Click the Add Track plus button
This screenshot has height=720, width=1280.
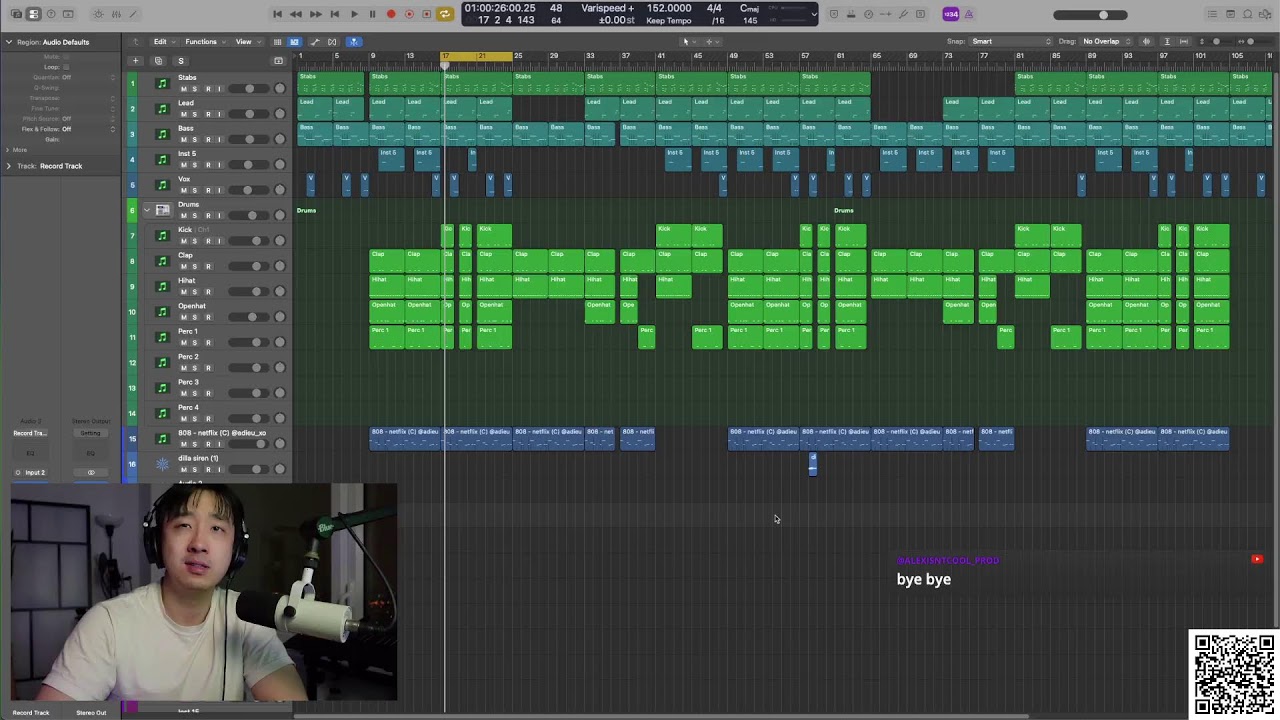coord(135,61)
